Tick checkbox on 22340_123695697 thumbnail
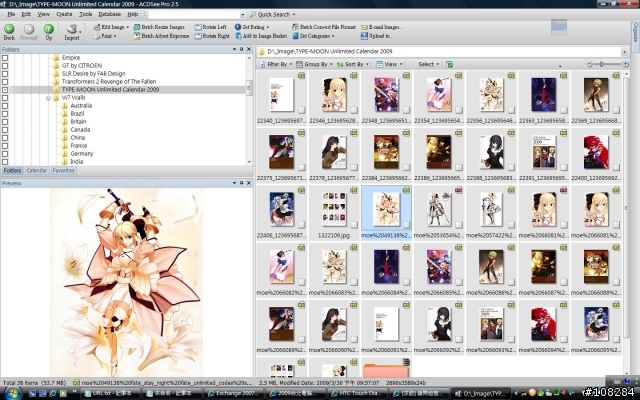 point(301,110)
